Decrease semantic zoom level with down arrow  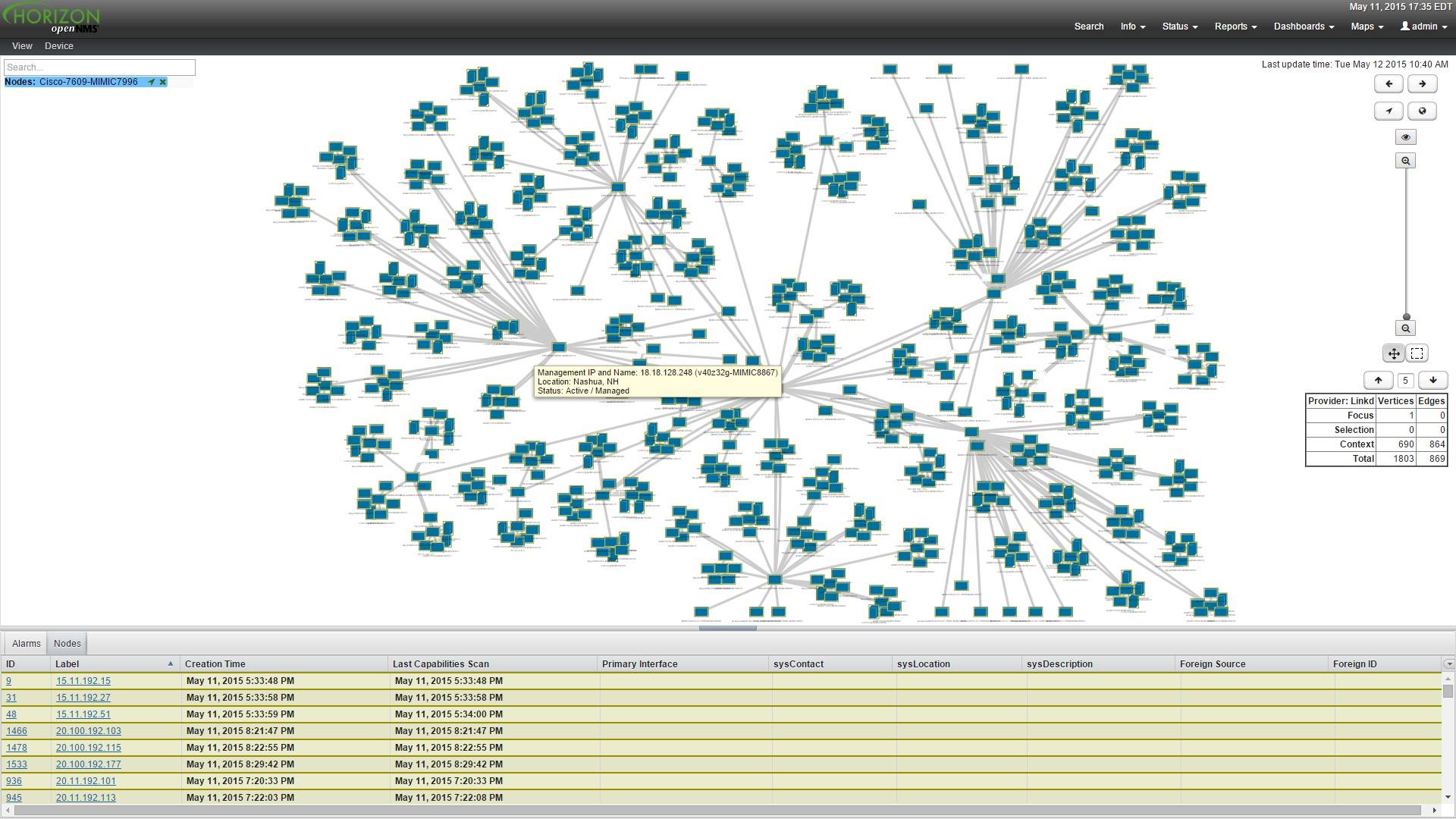[x=1432, y=381]
